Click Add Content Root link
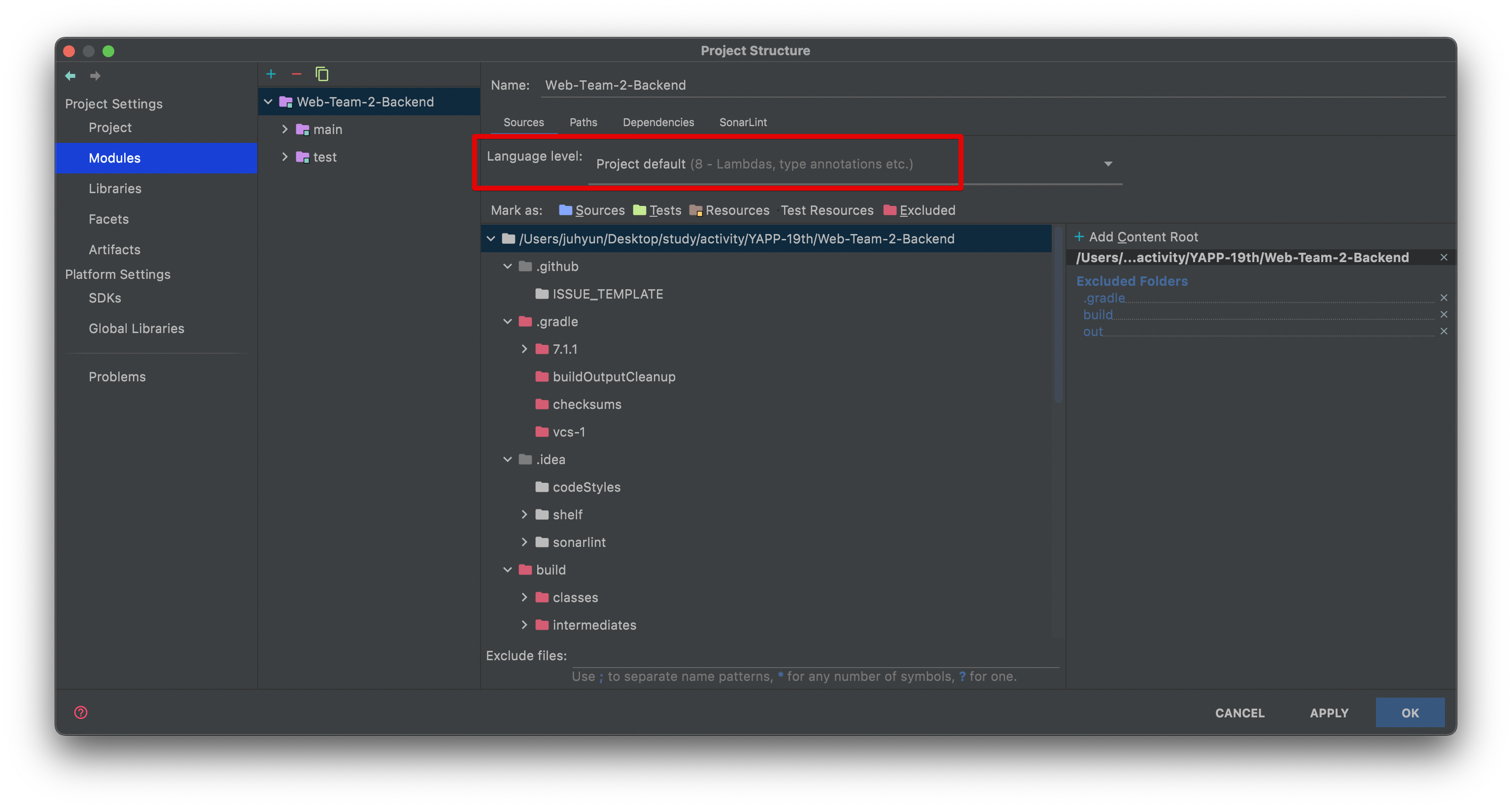Screen dimensions: 1512x808 point(1143,236)
